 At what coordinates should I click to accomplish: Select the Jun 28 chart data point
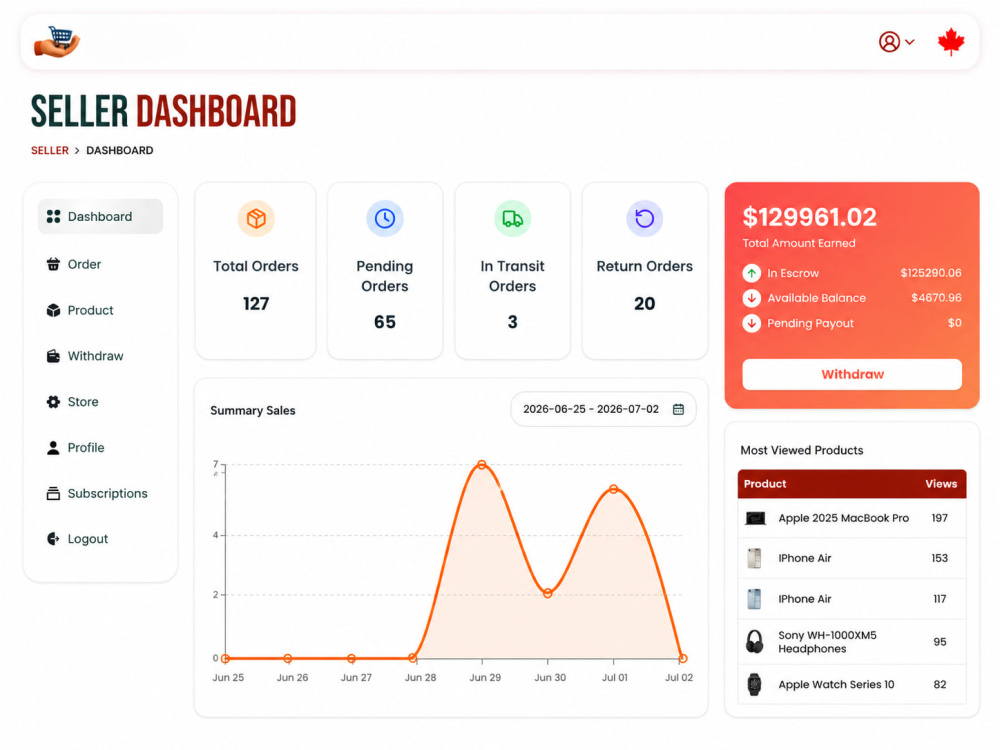[x=413, y=658]
